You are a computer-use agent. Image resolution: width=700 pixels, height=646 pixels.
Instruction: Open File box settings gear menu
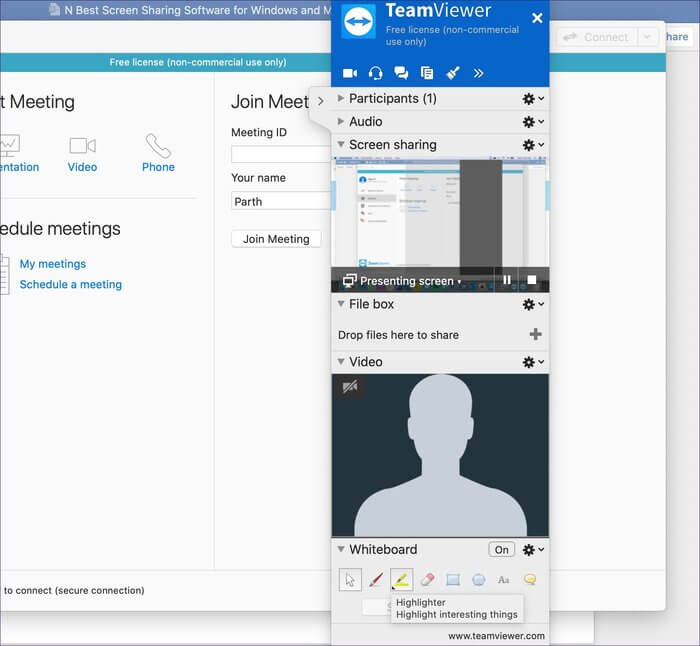[533, 304]
